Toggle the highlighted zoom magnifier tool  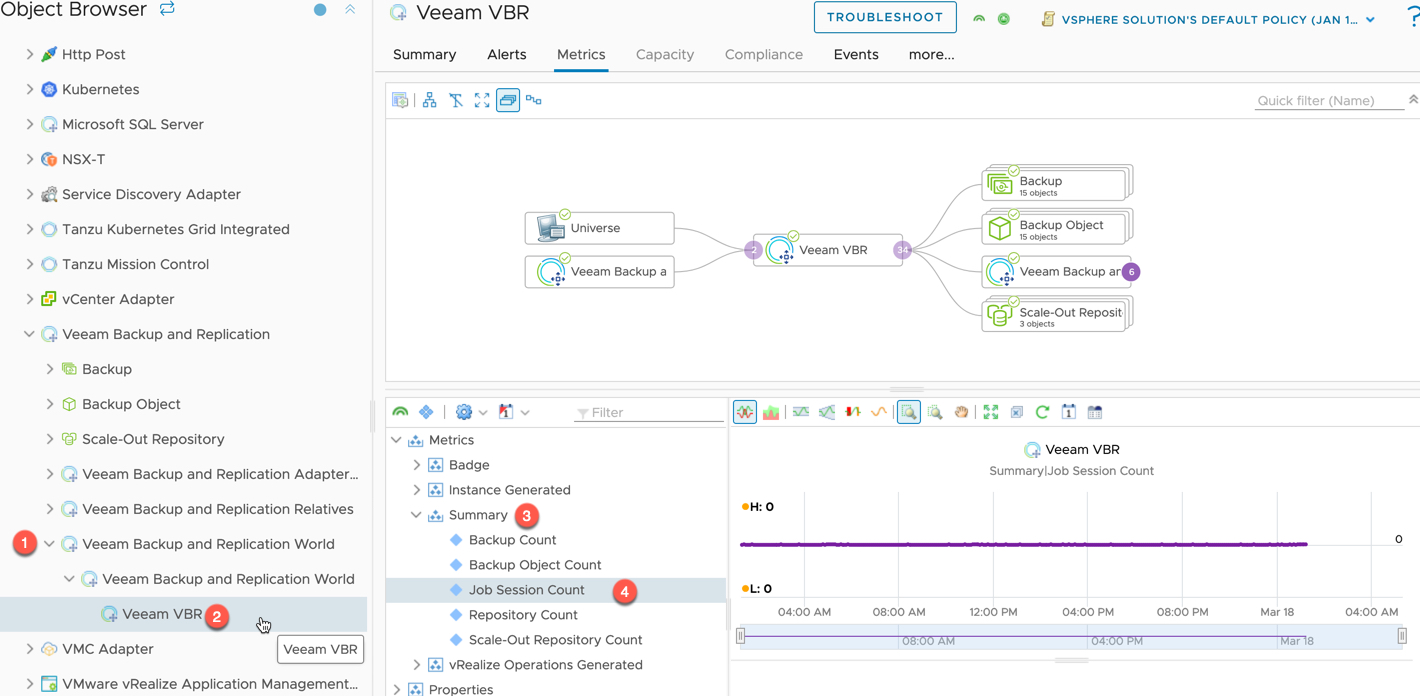(908, 412)
